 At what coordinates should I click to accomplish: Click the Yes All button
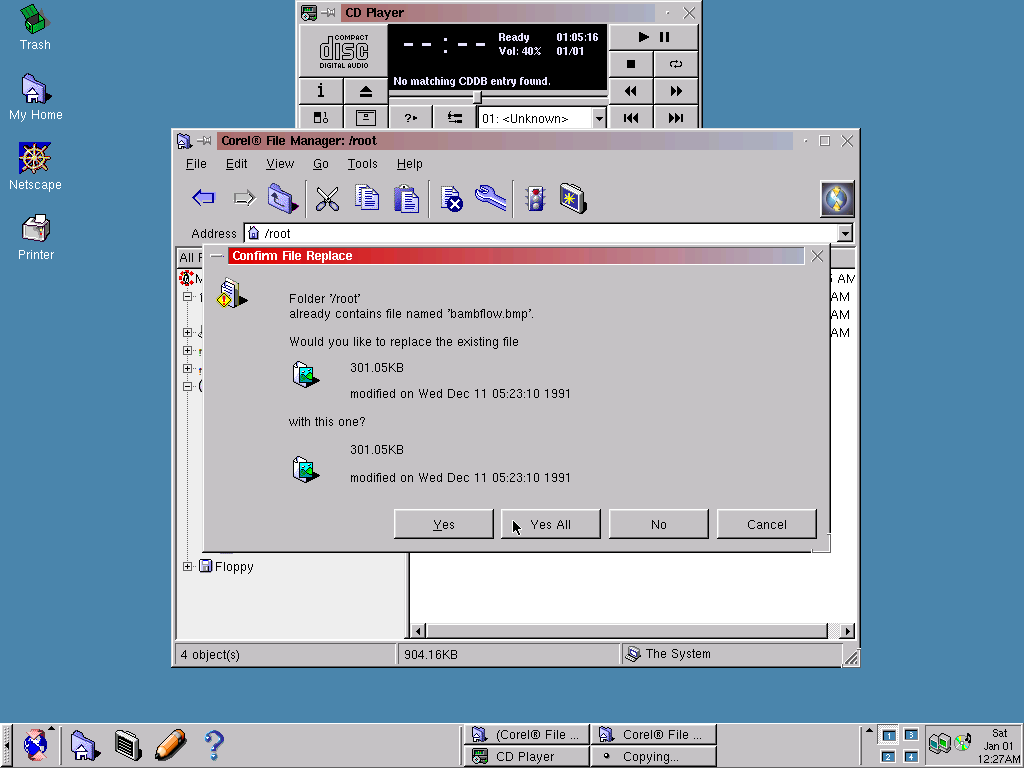pyautogui.click(x=550, y=524)
